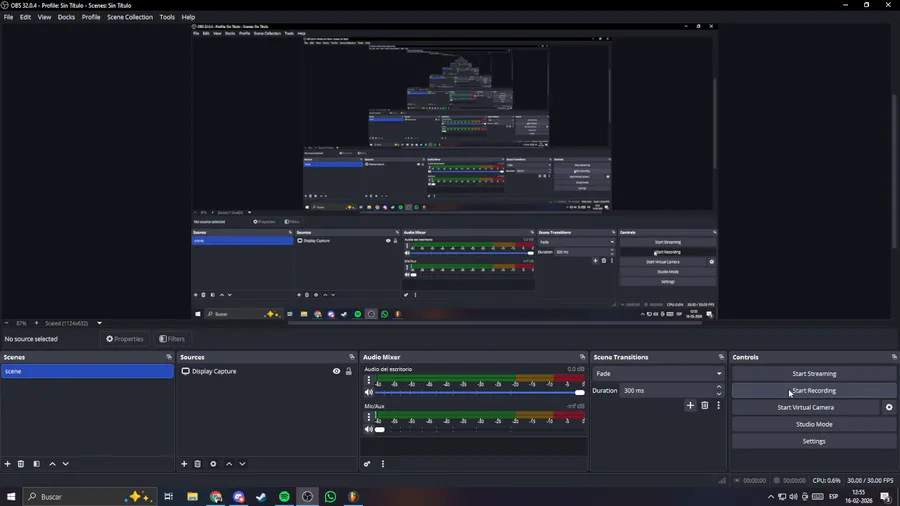The width and height of the screenshot is (900, 506).
Task: Move source up with Sources up arrow
Action: 229,464
